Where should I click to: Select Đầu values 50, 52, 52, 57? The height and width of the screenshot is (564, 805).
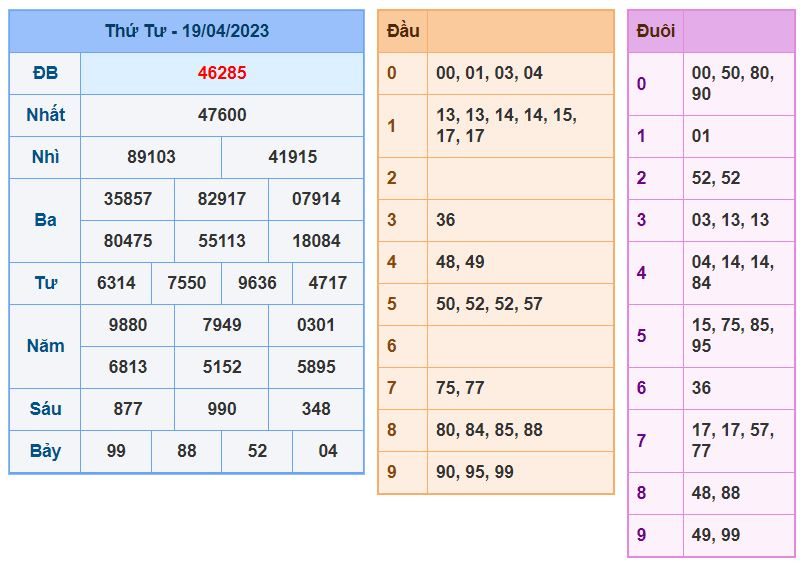[489, 304]
